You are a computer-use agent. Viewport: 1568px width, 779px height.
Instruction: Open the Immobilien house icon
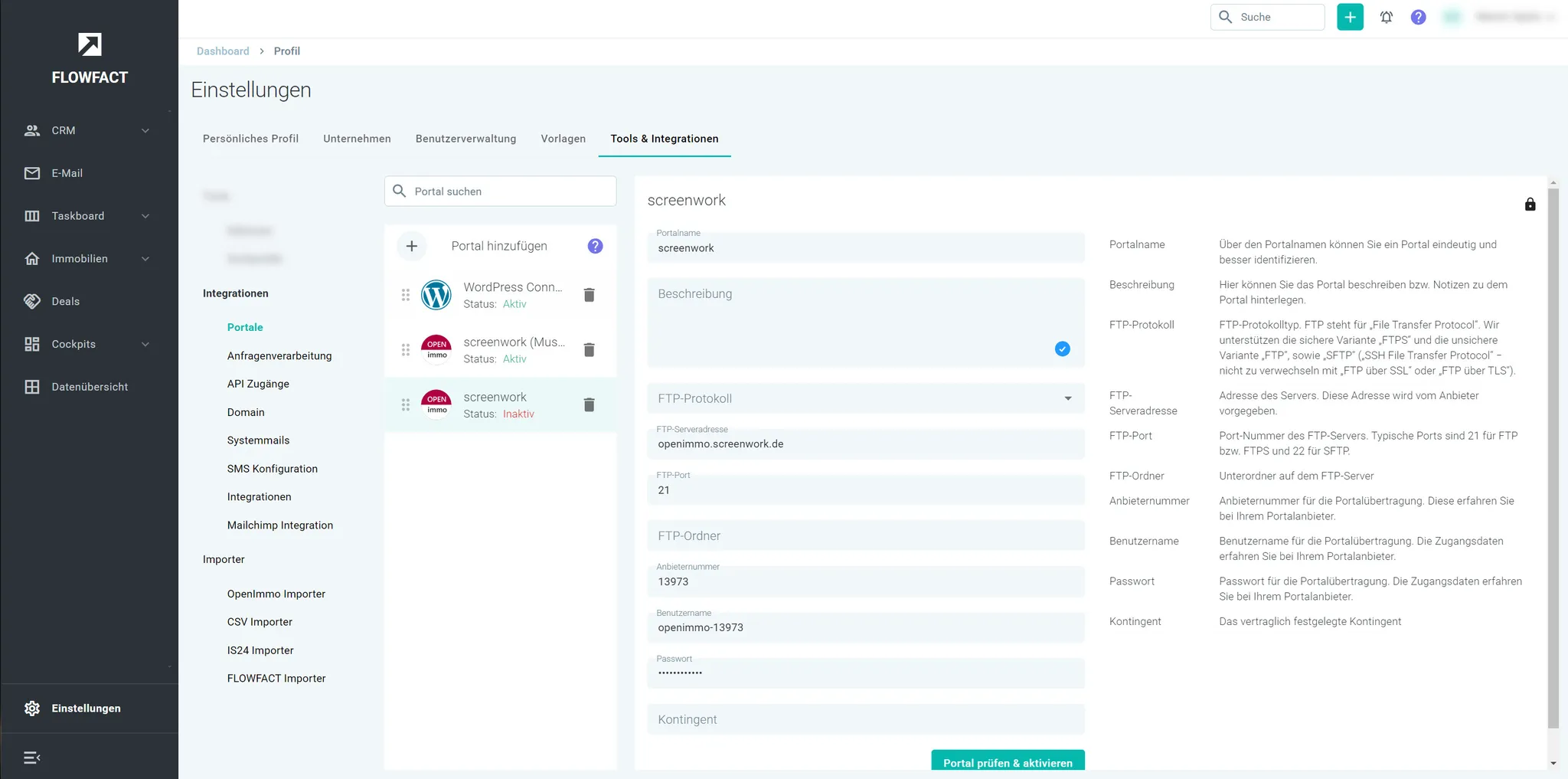point(32,259)
